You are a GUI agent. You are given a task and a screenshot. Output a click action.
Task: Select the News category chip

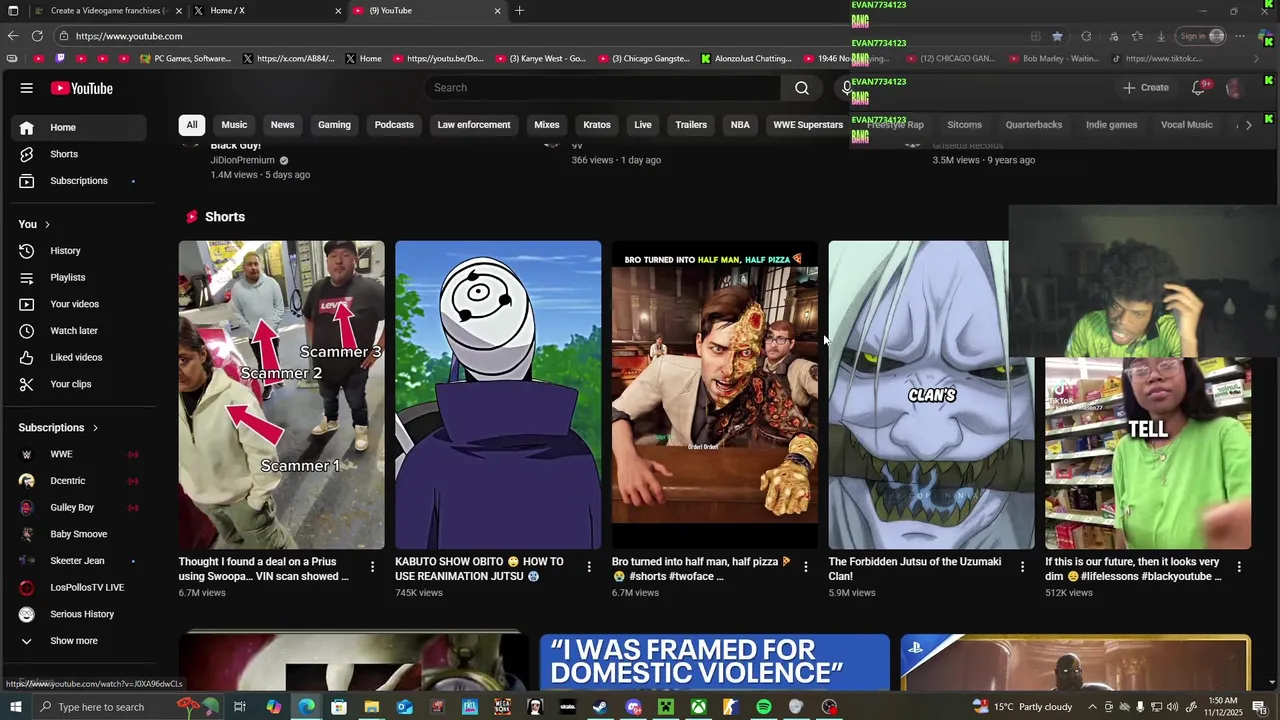point(282,125)
